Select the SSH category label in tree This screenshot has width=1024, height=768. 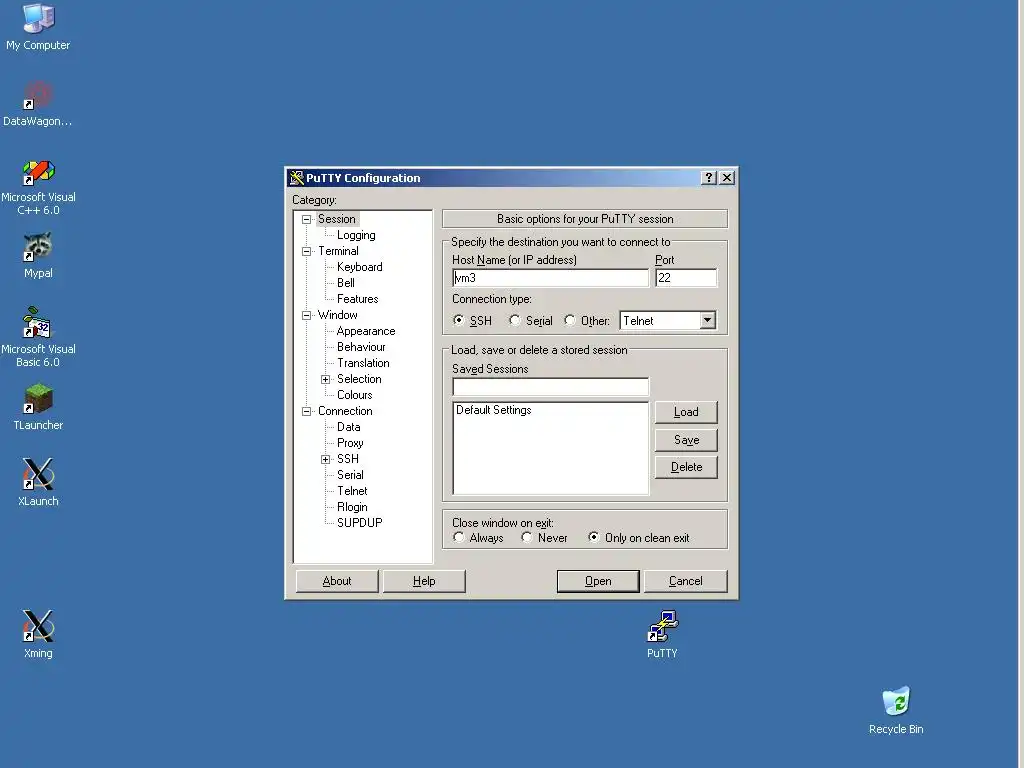(347, 459)
